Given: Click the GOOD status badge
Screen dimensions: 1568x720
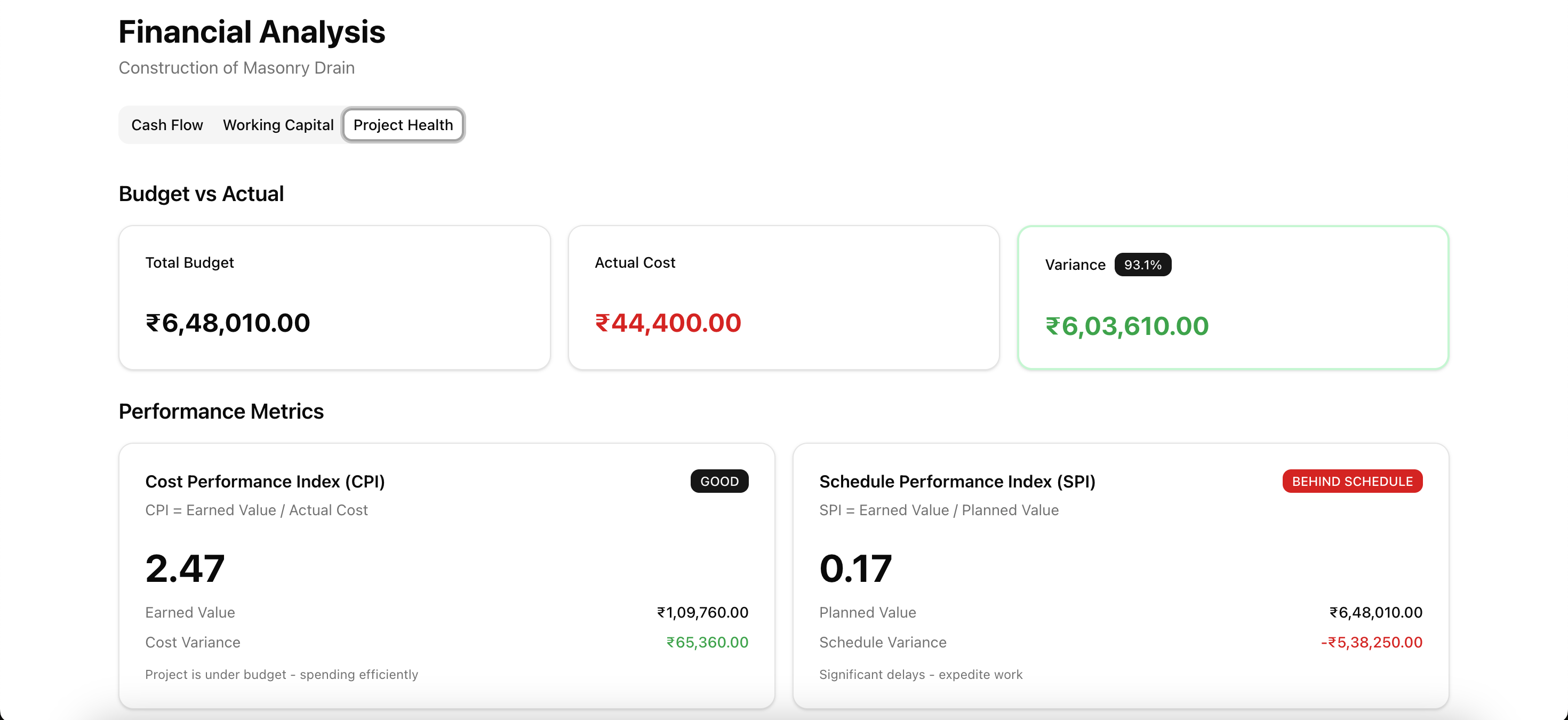Looking at the screenshot, I should point(719,482).
